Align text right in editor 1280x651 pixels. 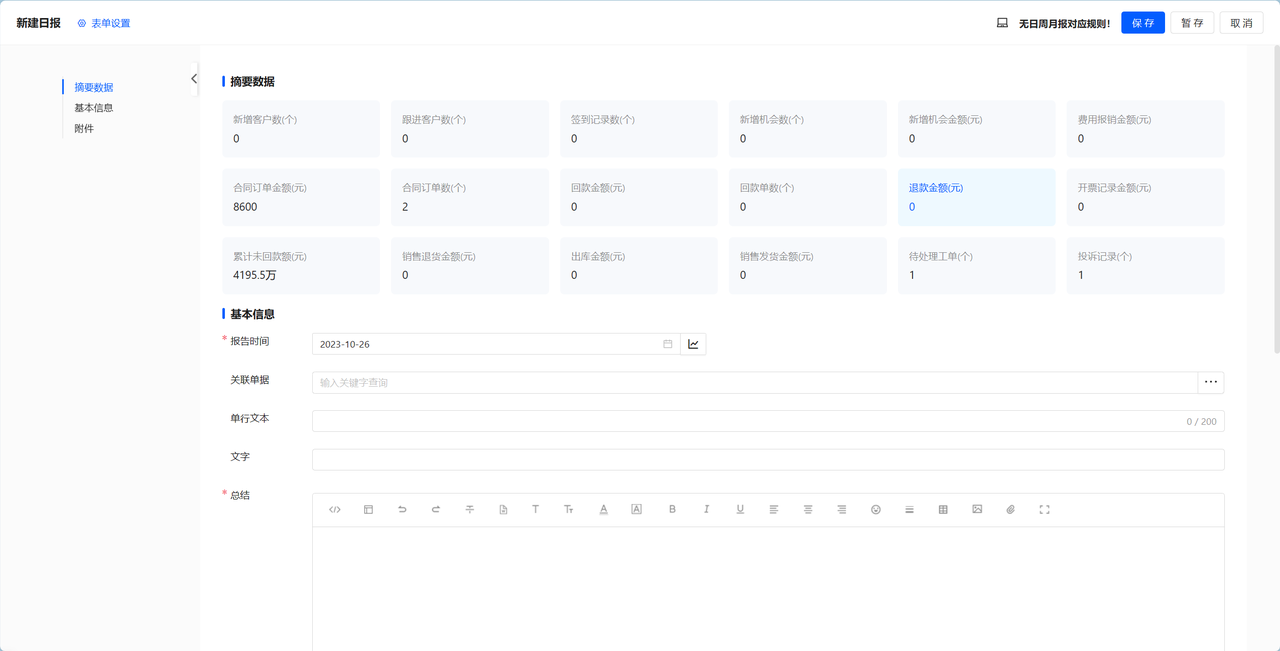pyautogui.click(x=842, y=510)
